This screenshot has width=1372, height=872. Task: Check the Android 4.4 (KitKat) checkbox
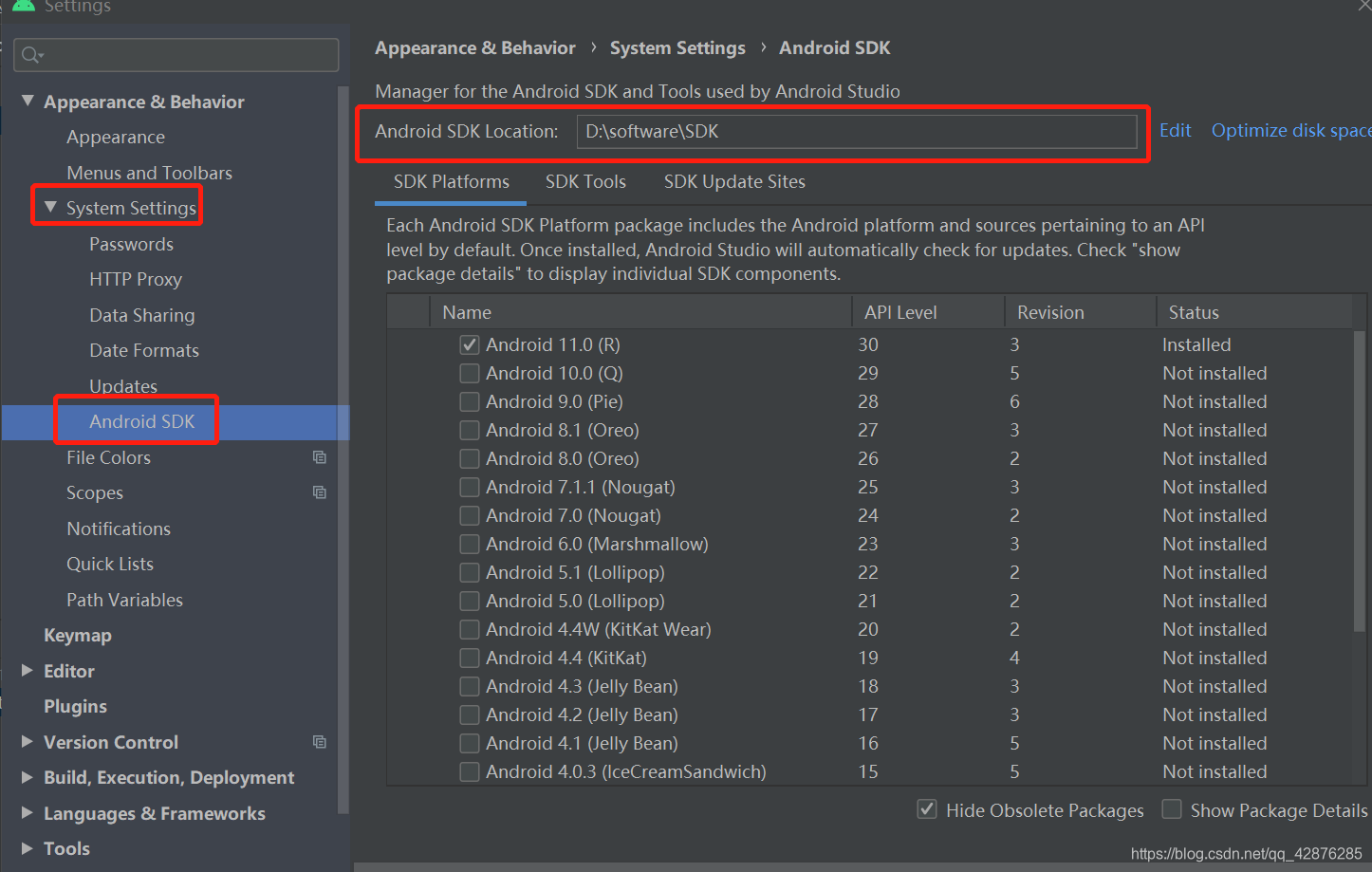(x=470, y=658)
